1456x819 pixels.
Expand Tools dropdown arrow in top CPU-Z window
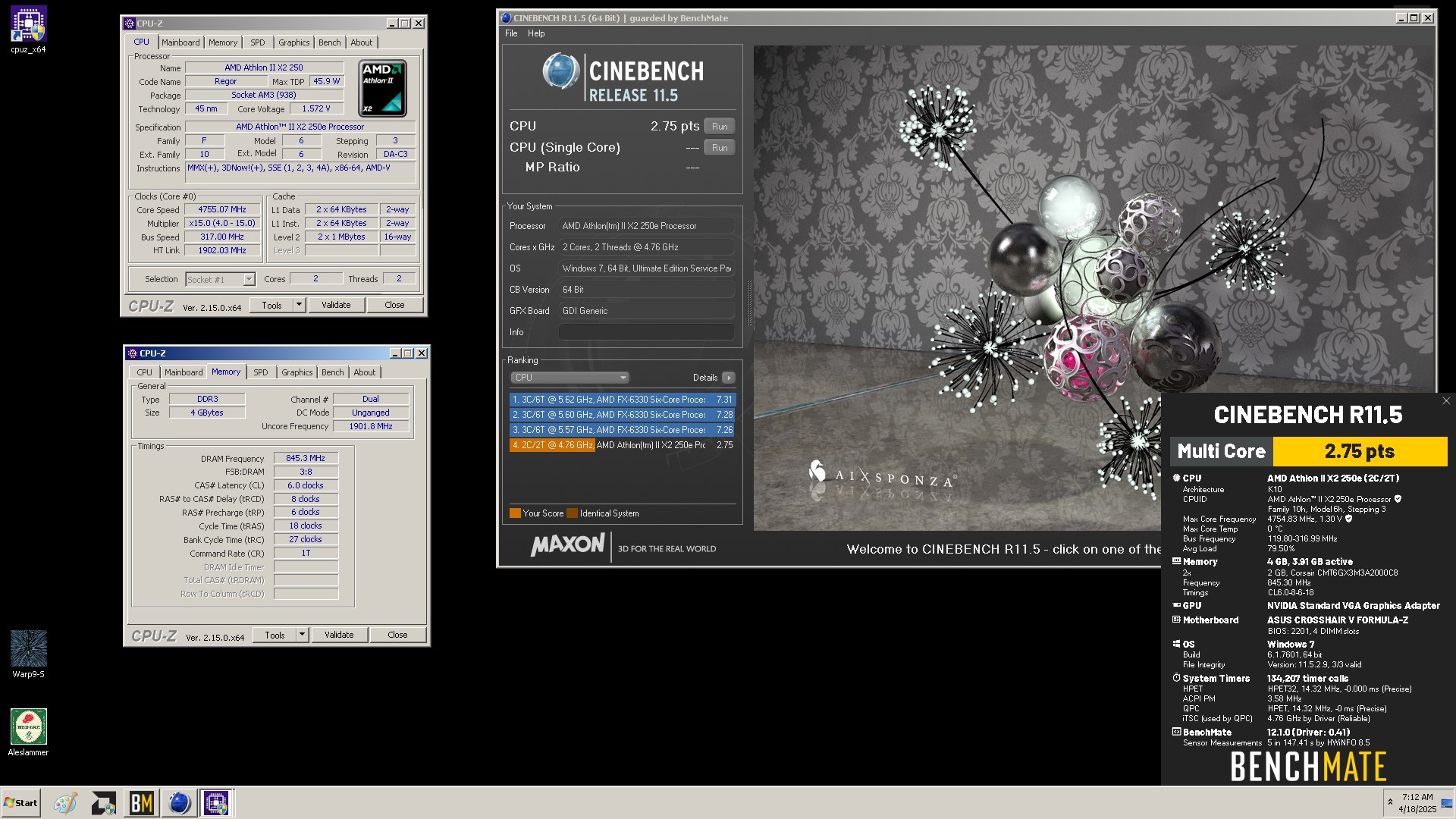point(299,305)
